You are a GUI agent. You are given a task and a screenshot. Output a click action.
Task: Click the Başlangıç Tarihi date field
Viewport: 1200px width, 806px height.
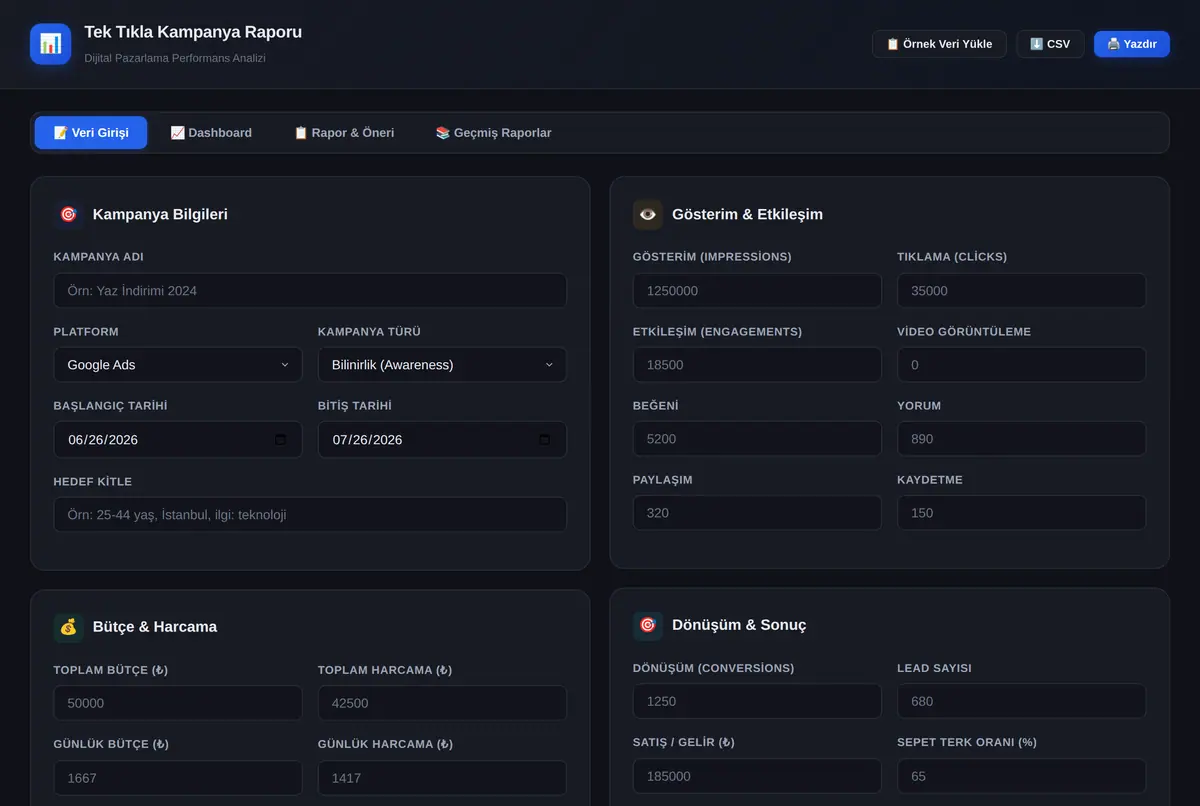pos(178,440)
